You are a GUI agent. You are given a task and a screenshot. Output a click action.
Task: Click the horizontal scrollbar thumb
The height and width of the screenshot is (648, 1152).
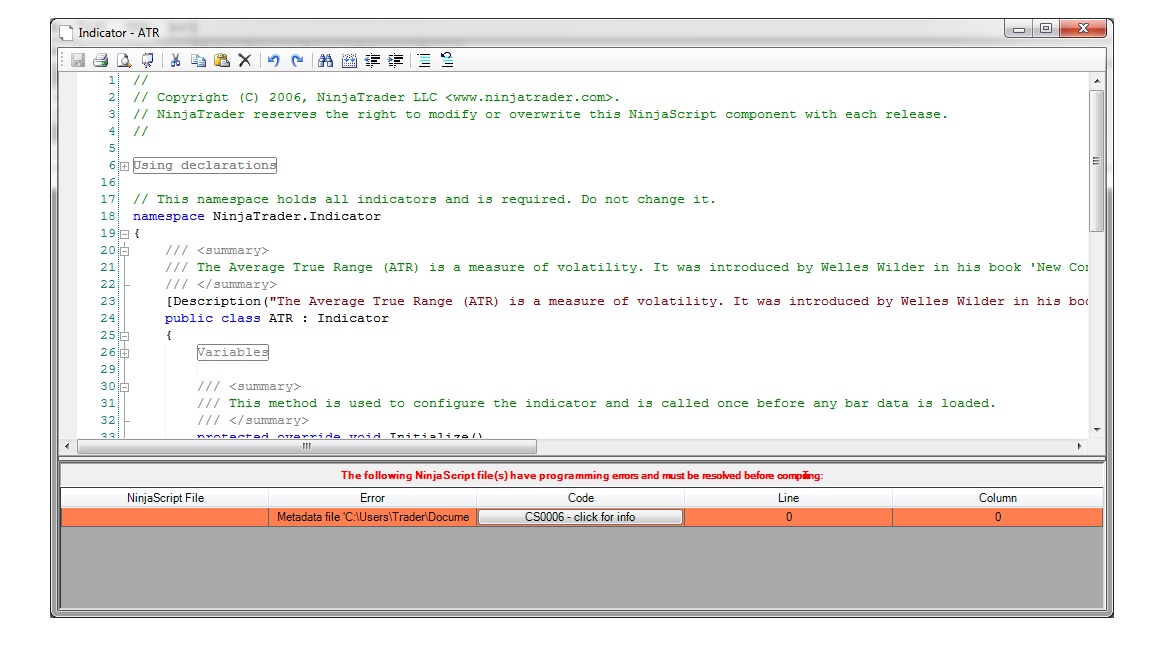pyautogui.click(x=306, y=446)
